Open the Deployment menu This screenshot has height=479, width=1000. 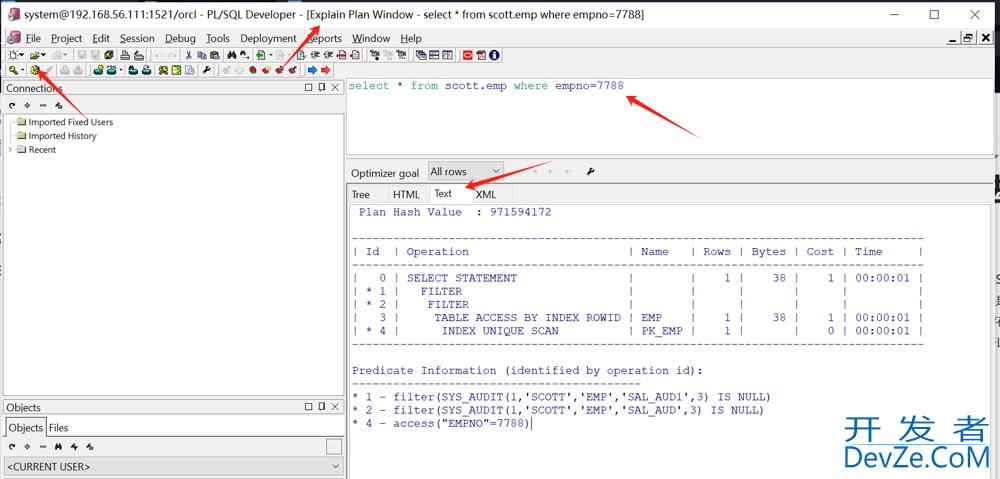(x=268, y=38)
